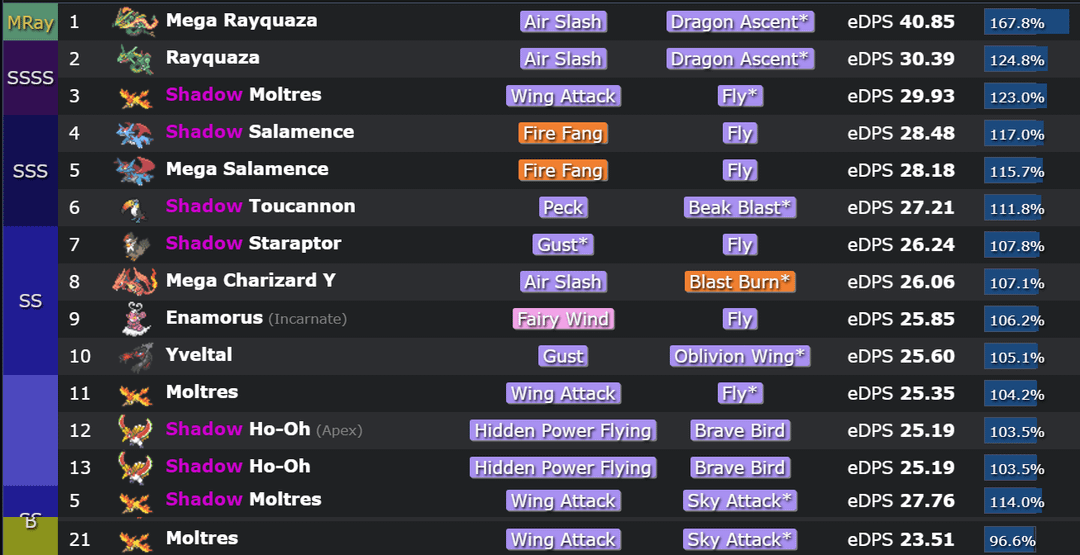Select the Shadow Ho-Oh Apex sprite in row 12

135,430
